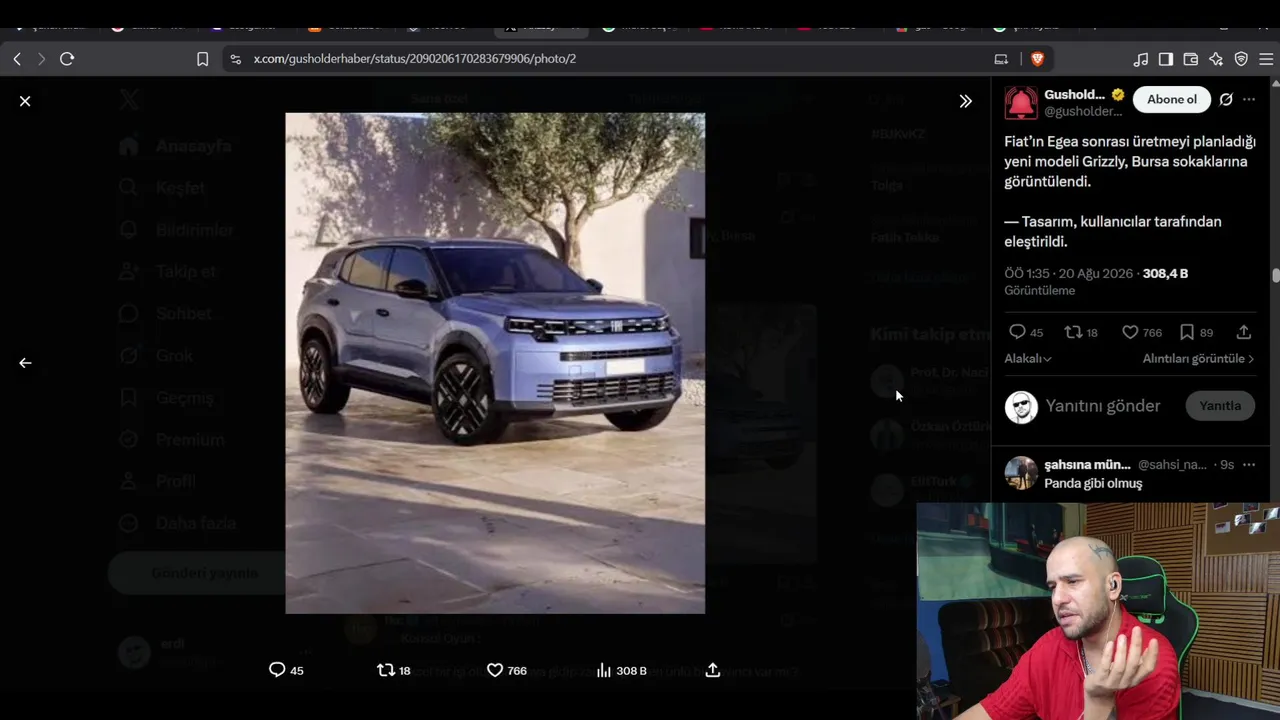Bookmark this page in the browser toolbar
Image resolution: width=1280 pixels, height=720 pixels.
tap(202, 59)
